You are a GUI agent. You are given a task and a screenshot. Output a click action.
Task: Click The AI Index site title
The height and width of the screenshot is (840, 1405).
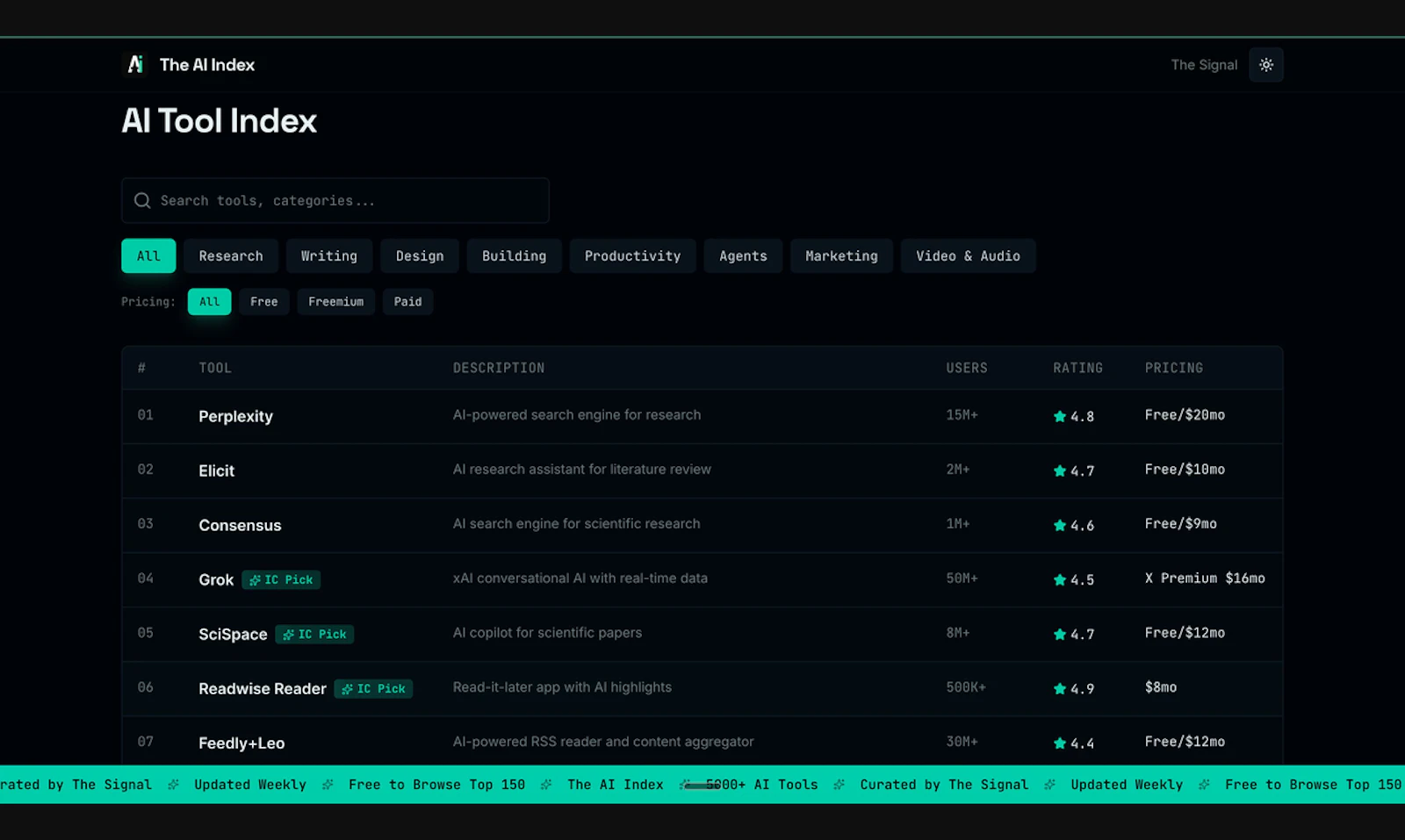(207, 65)
